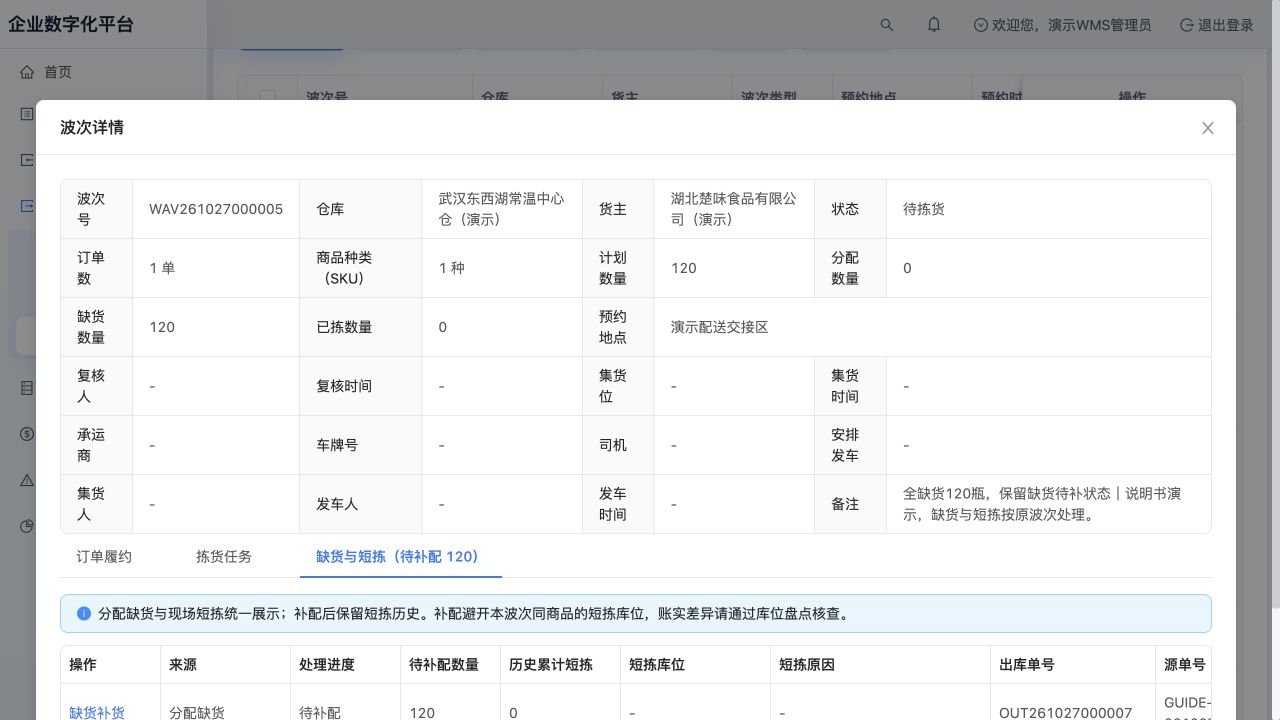The width and height of the screenshot is (1280, 720).
Task: Click the 1 种 SKU count value
Action: click(x=452, y=268)
